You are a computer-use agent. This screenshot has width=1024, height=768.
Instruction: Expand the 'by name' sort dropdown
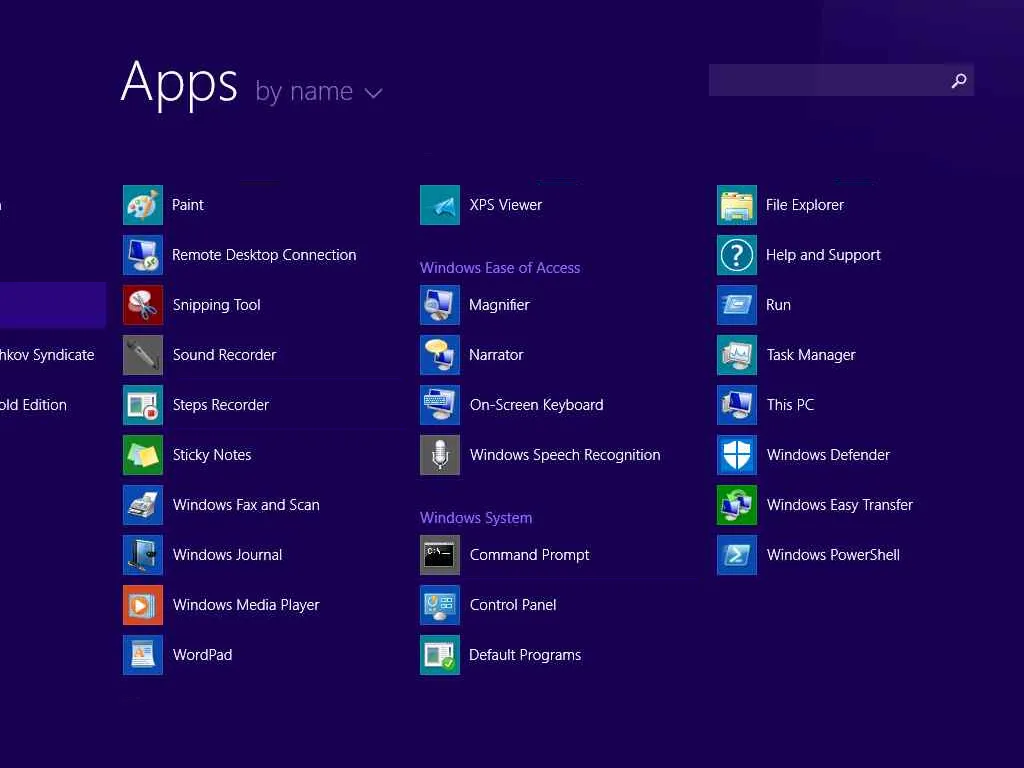tap(319, 92)
